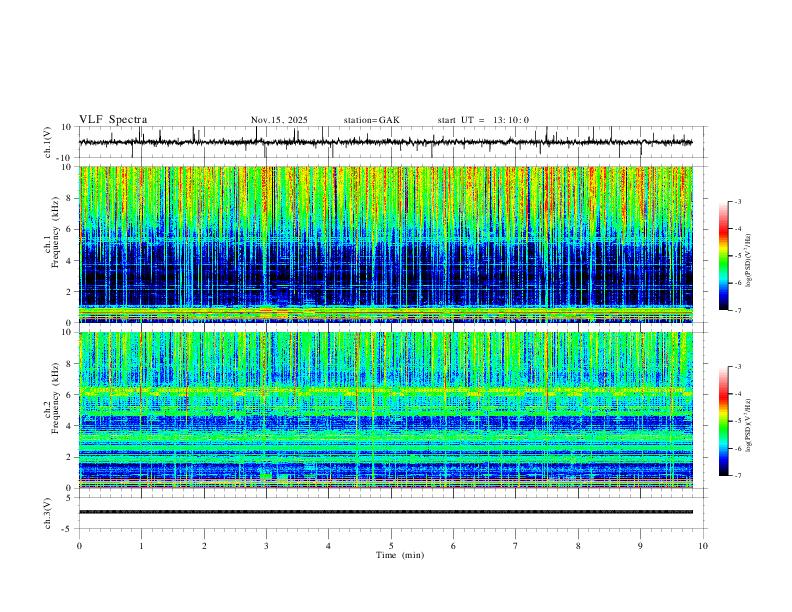Click the 'ch.3(V)' axis label
The image size is (792, 612).
pos(48,514)
